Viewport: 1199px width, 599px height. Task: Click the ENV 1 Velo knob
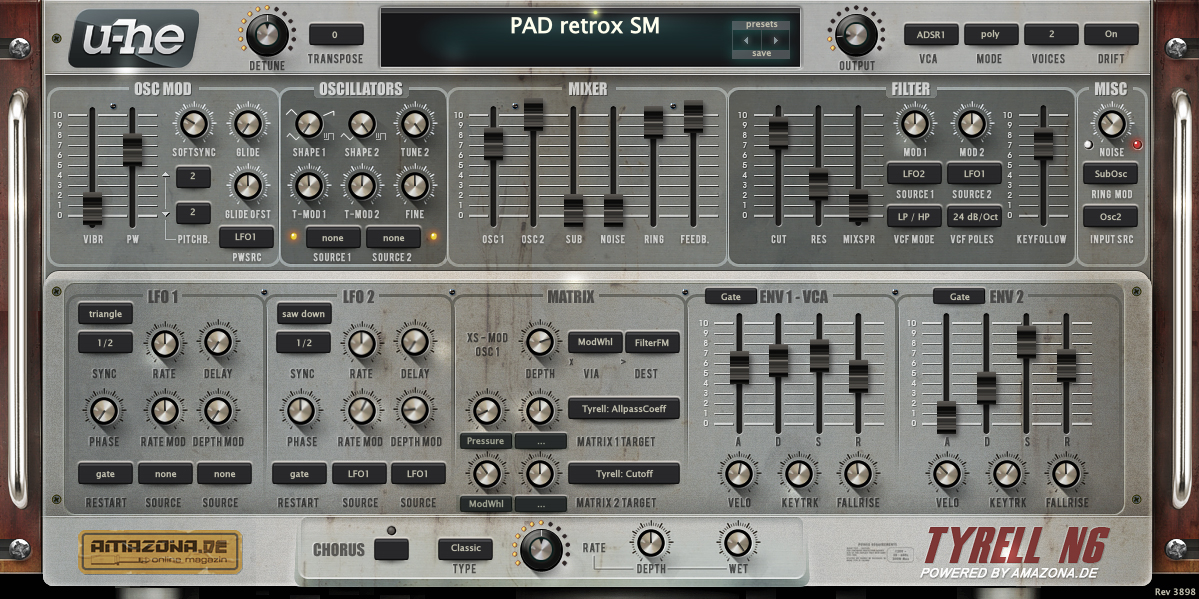pos(739,474)
